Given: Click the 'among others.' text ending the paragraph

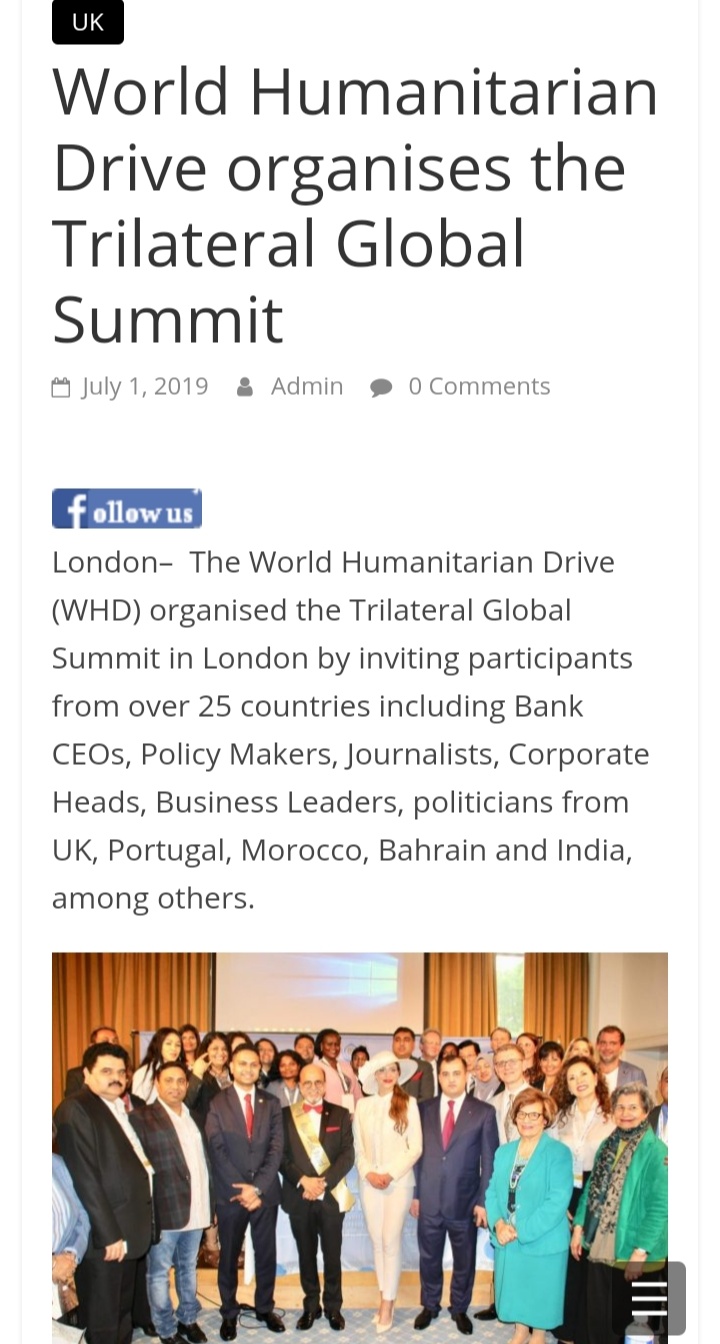Looking at the screenshot, I should 153,898.
